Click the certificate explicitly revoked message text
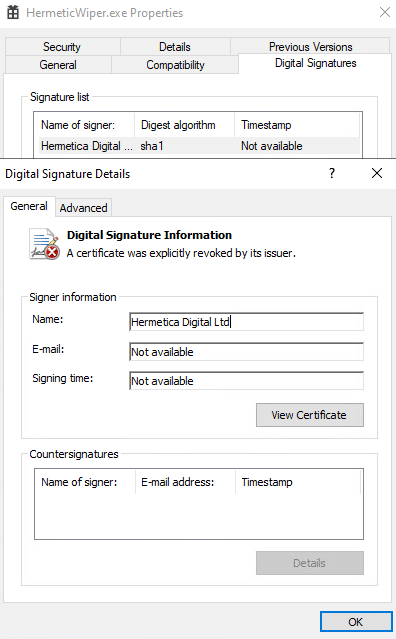 tap(181, 253)
